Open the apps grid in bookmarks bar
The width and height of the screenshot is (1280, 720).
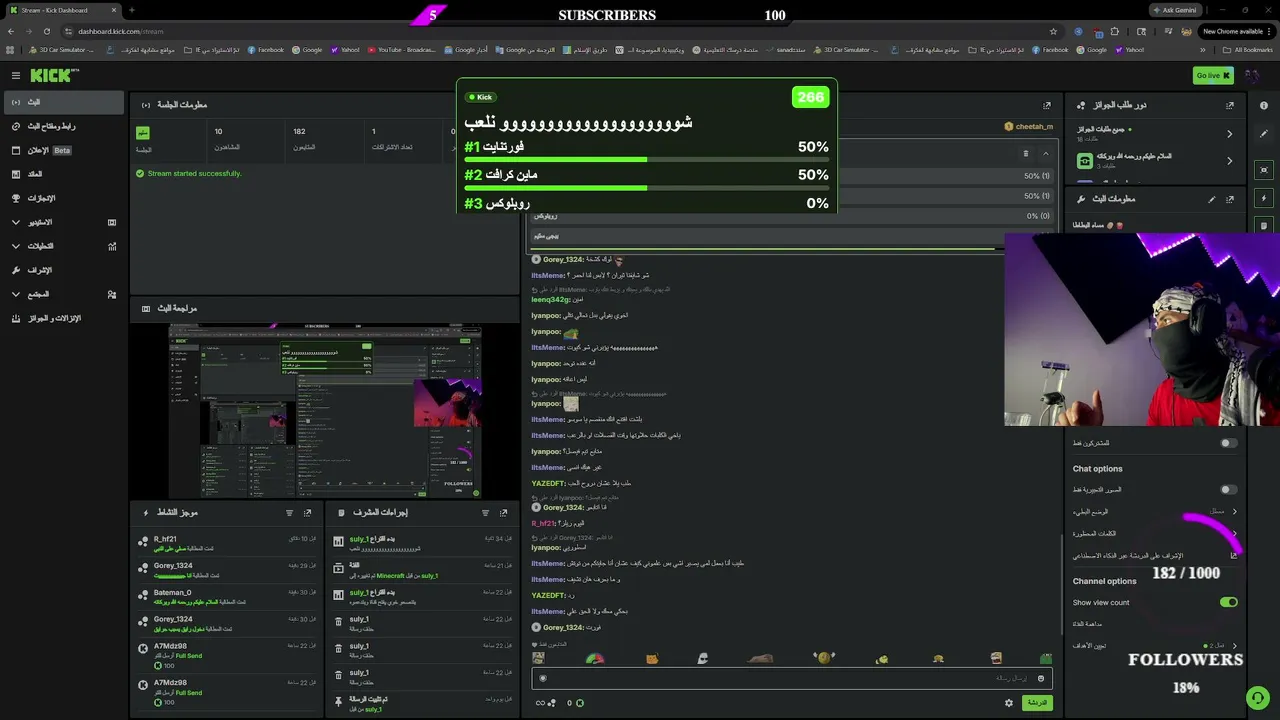[x=11, y=50]
